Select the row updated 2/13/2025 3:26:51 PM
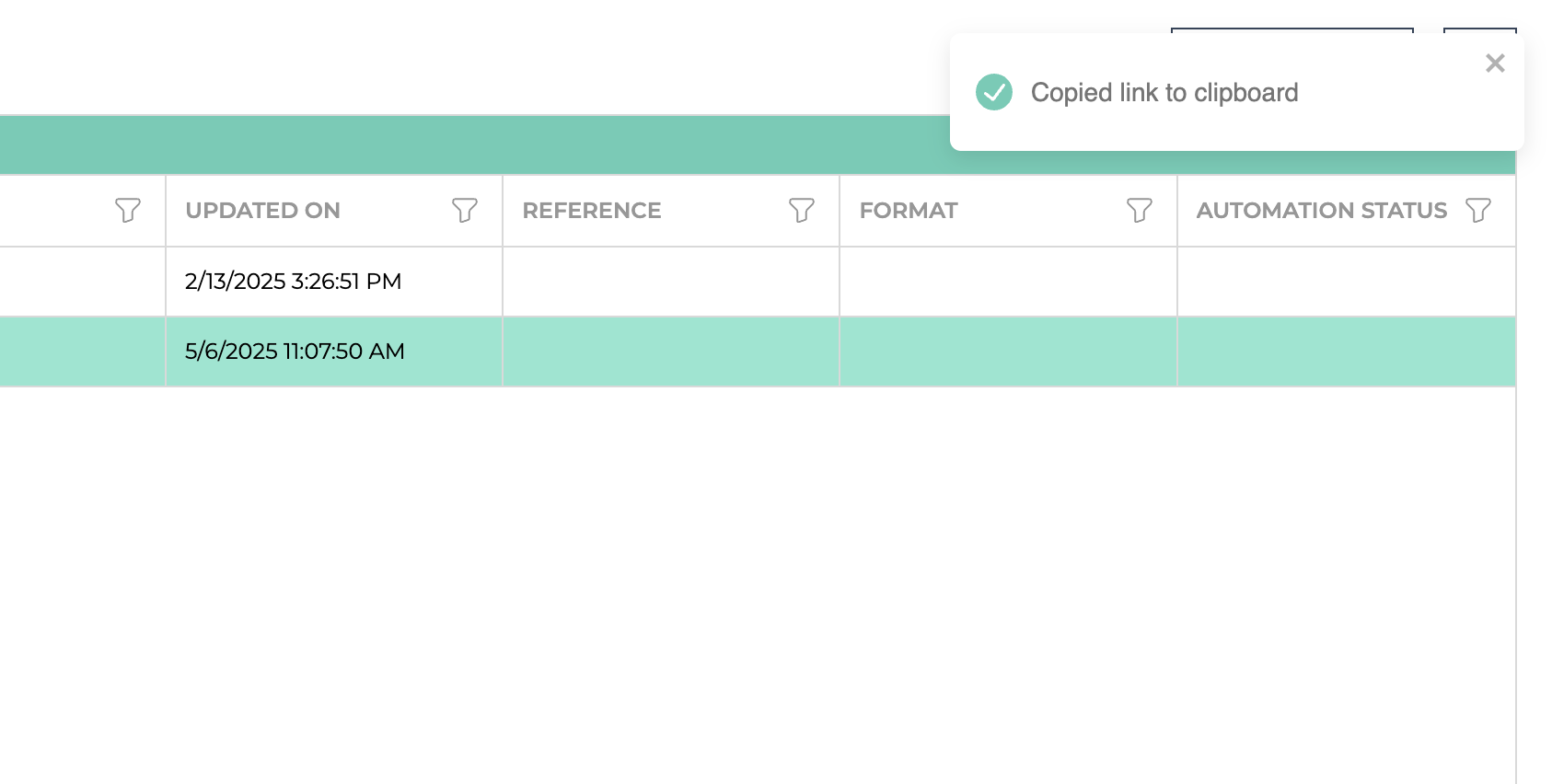The image size is (1552, 784). coord(293,282)
